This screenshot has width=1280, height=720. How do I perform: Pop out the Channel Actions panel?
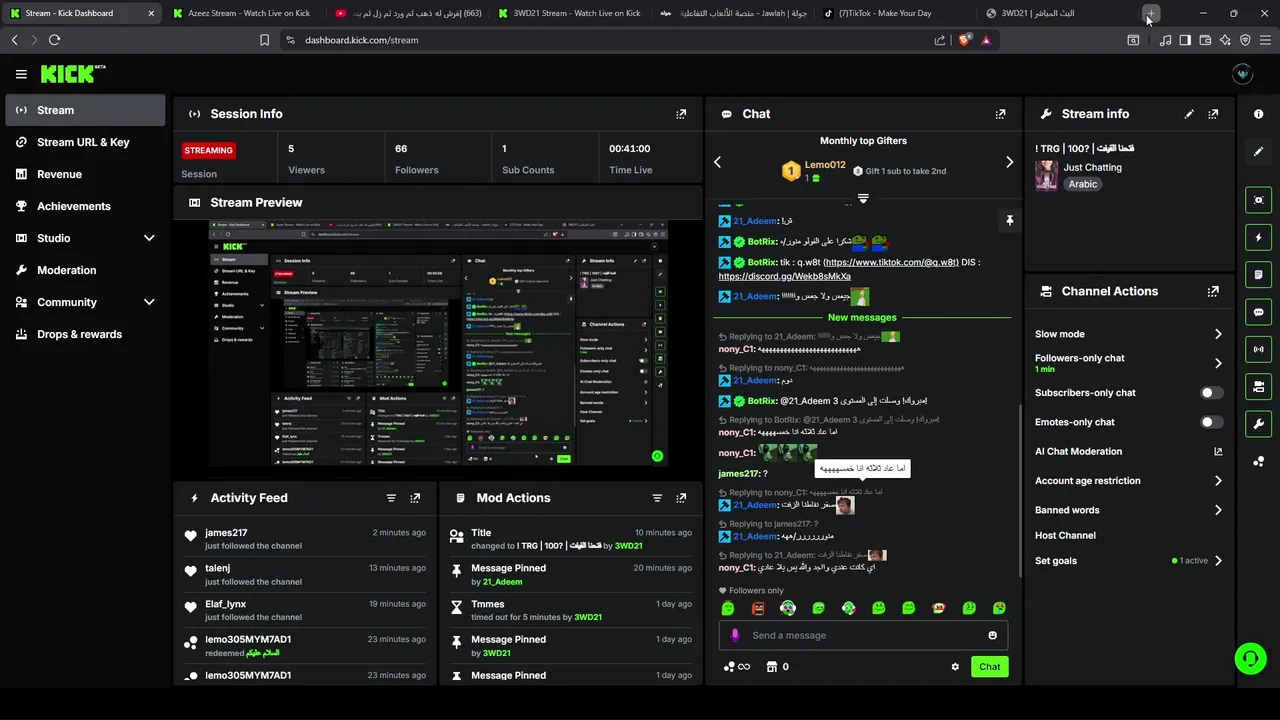(x=1213, y=291)
